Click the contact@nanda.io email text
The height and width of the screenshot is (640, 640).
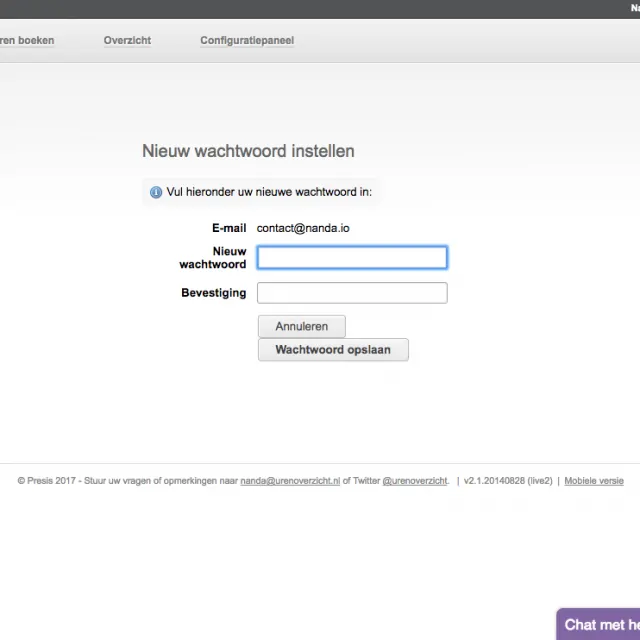tap(303, 228)
